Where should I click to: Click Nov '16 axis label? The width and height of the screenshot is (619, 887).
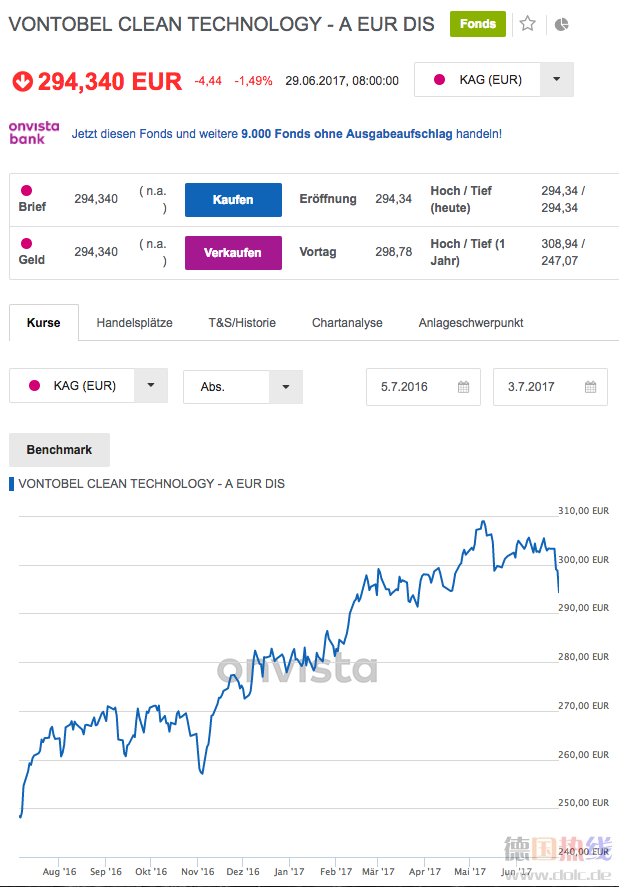pyautogui.click(x=197, y=872)
